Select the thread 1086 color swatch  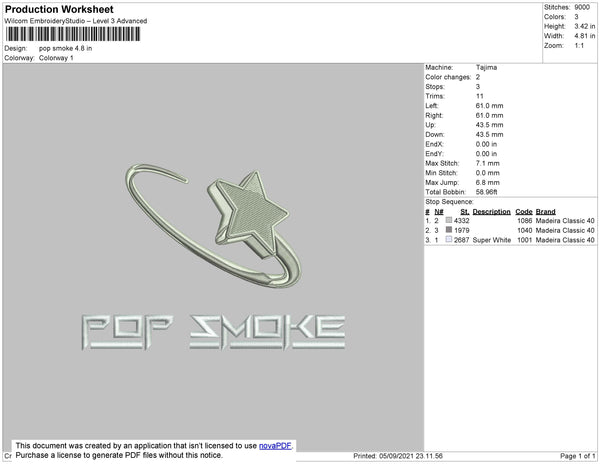[449, 220]
